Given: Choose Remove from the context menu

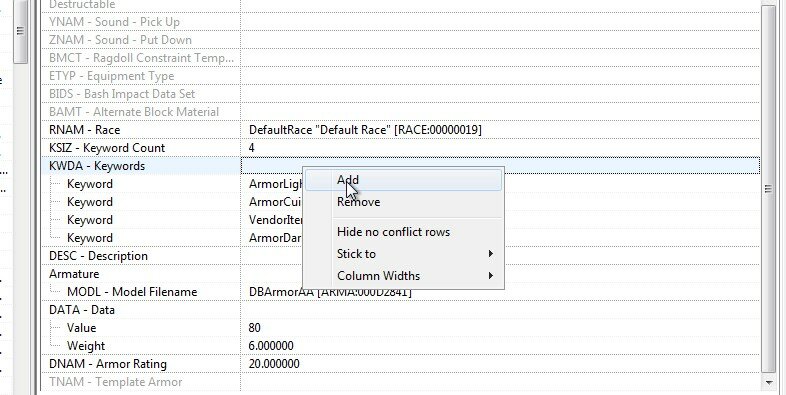Looking at the screenshot, I should coord(403,202).
